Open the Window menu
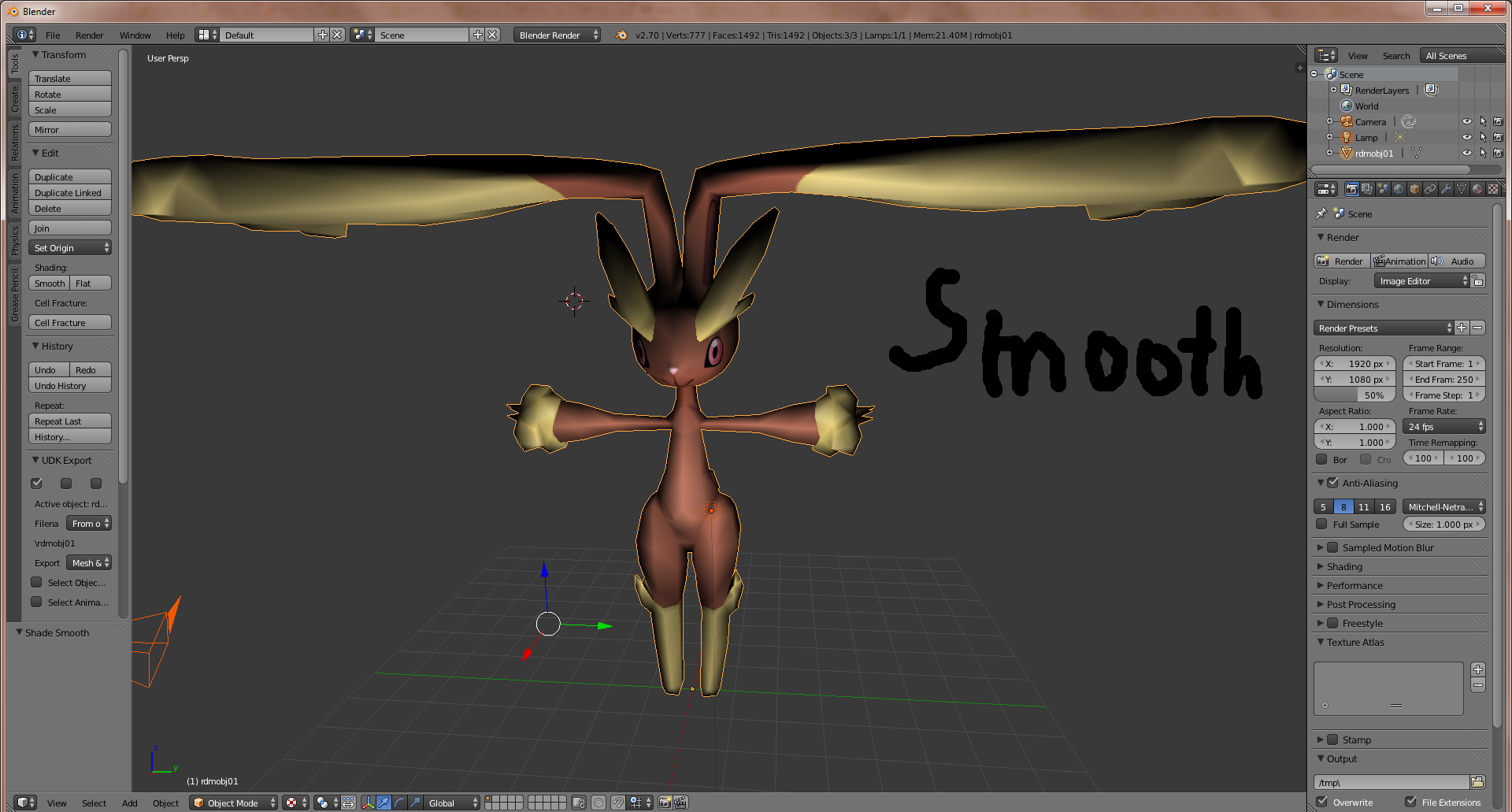Viewport: 1512px width, 812px height. (x=135, y=35)
